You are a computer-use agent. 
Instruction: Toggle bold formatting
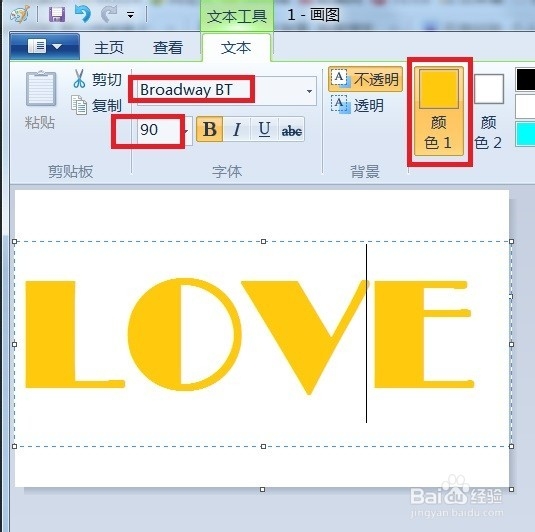pos(209,130)
